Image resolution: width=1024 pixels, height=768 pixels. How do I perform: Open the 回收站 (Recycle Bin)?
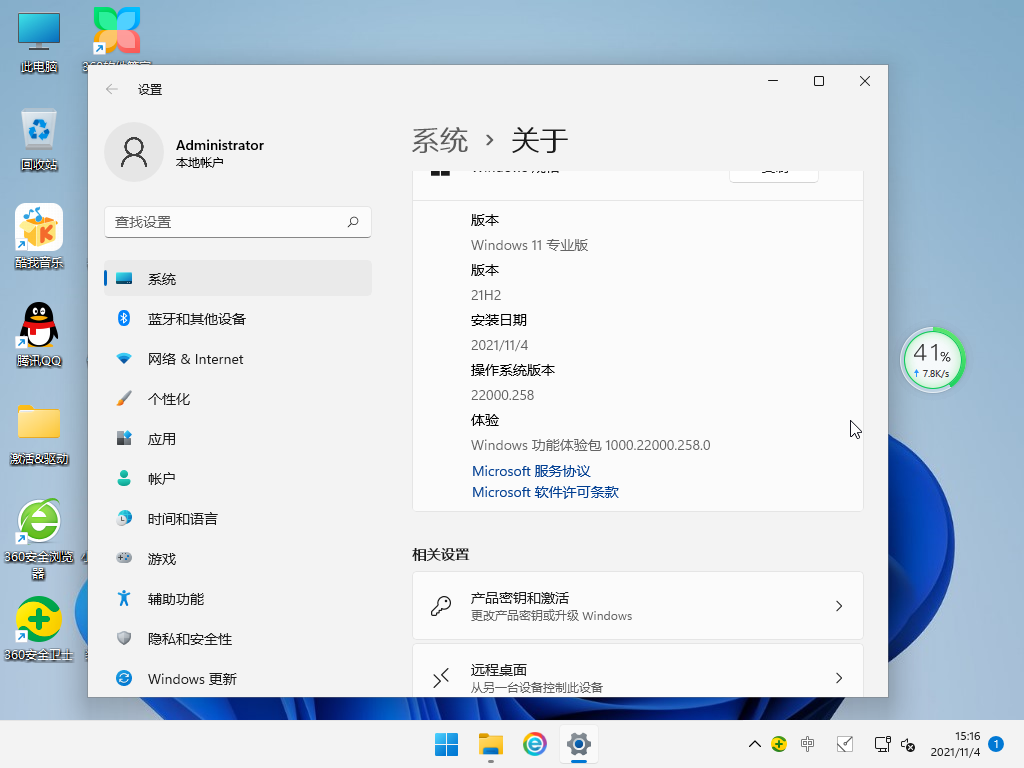[x=38, y=130]
